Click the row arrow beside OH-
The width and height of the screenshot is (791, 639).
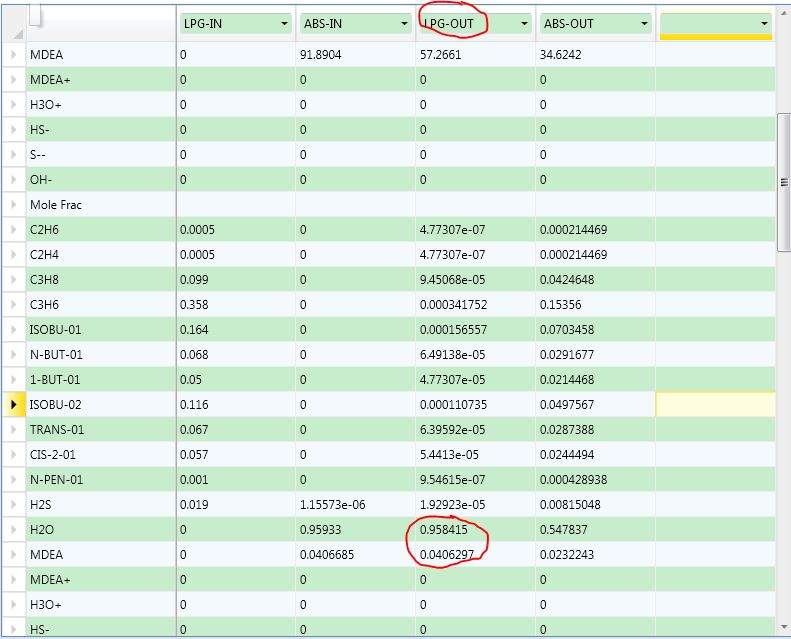pos(14,180)
